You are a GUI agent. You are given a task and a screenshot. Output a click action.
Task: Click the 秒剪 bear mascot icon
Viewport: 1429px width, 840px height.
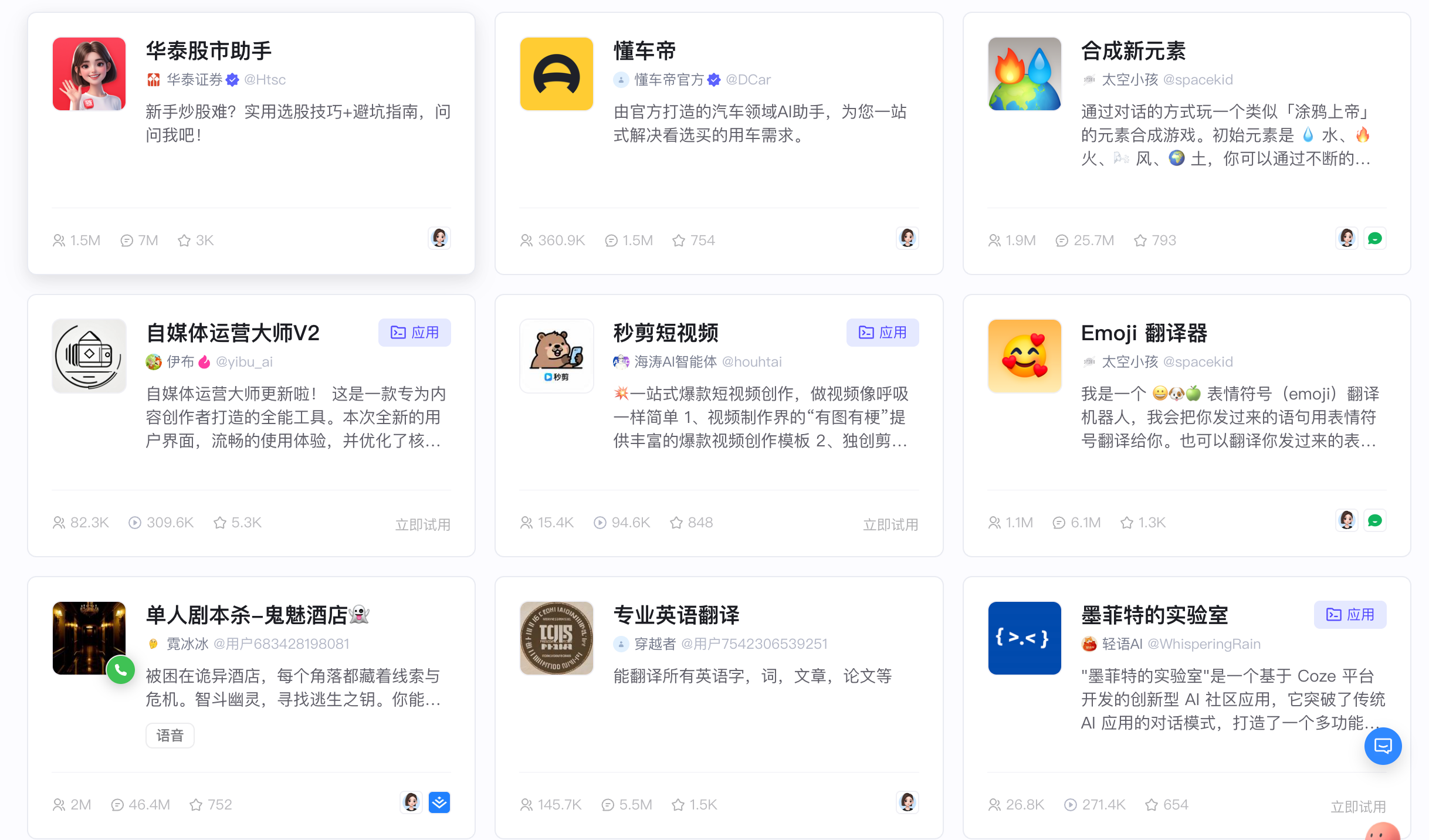point(556,356)
